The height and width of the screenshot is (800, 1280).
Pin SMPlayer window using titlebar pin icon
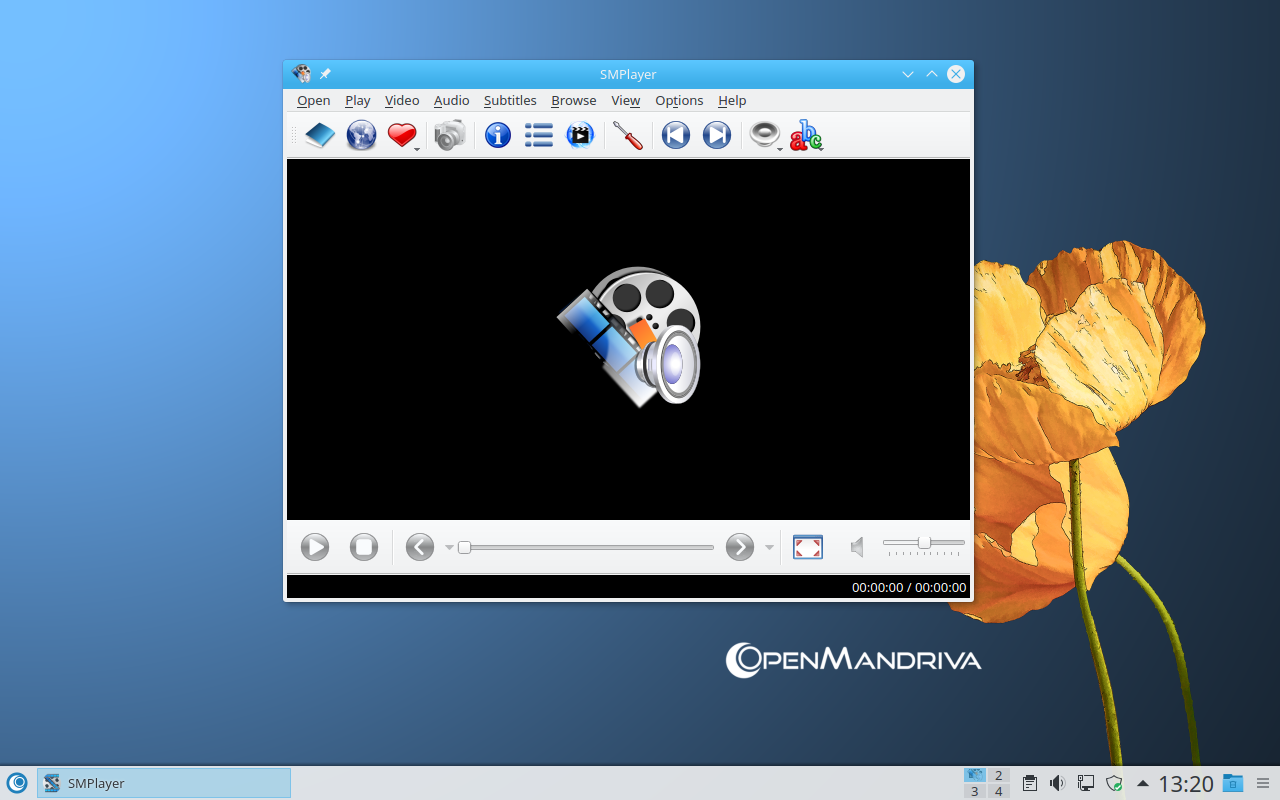[x=325, y=74]
